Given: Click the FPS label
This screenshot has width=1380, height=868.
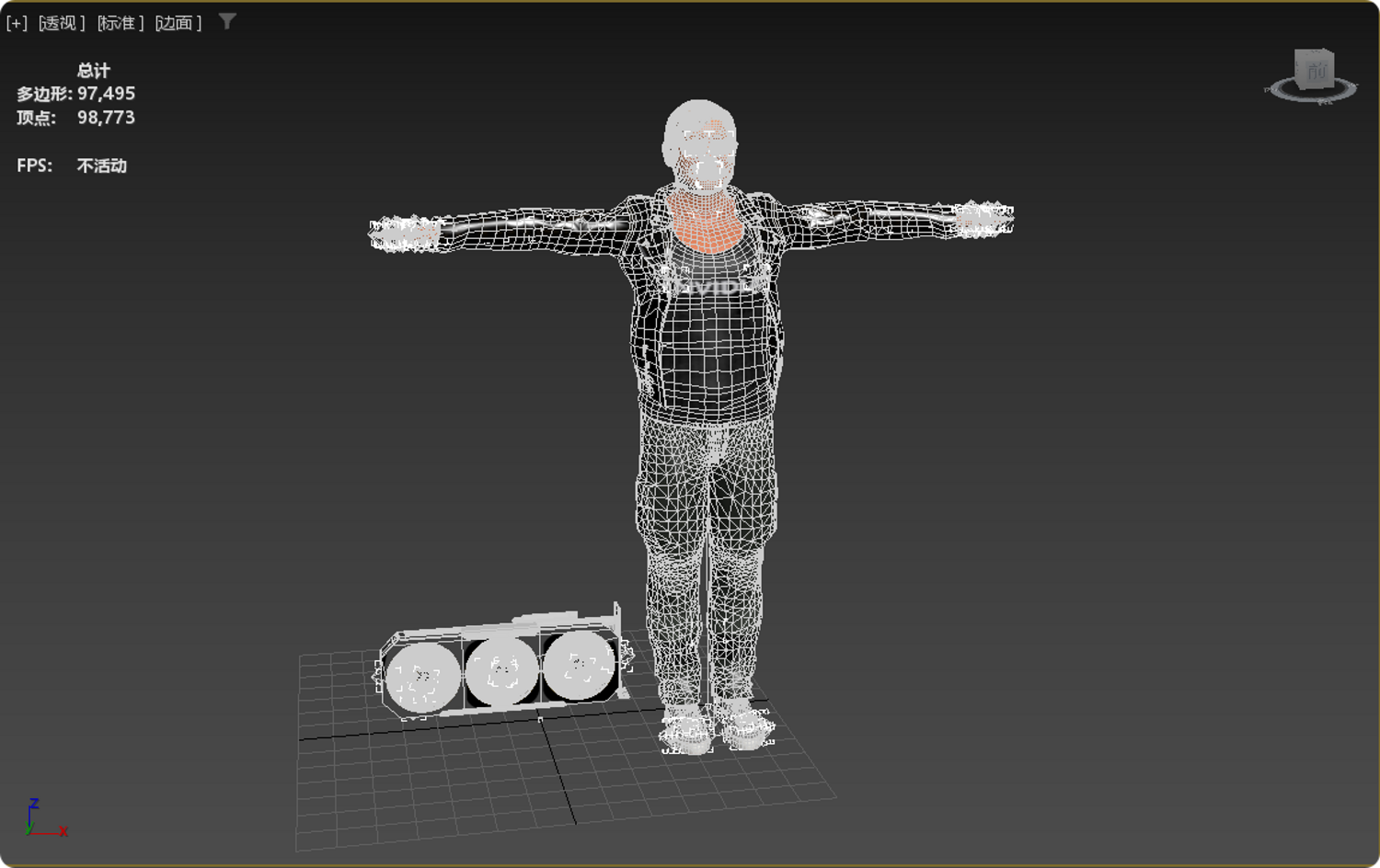Looking at the screenshot, I should pos(34,166).
